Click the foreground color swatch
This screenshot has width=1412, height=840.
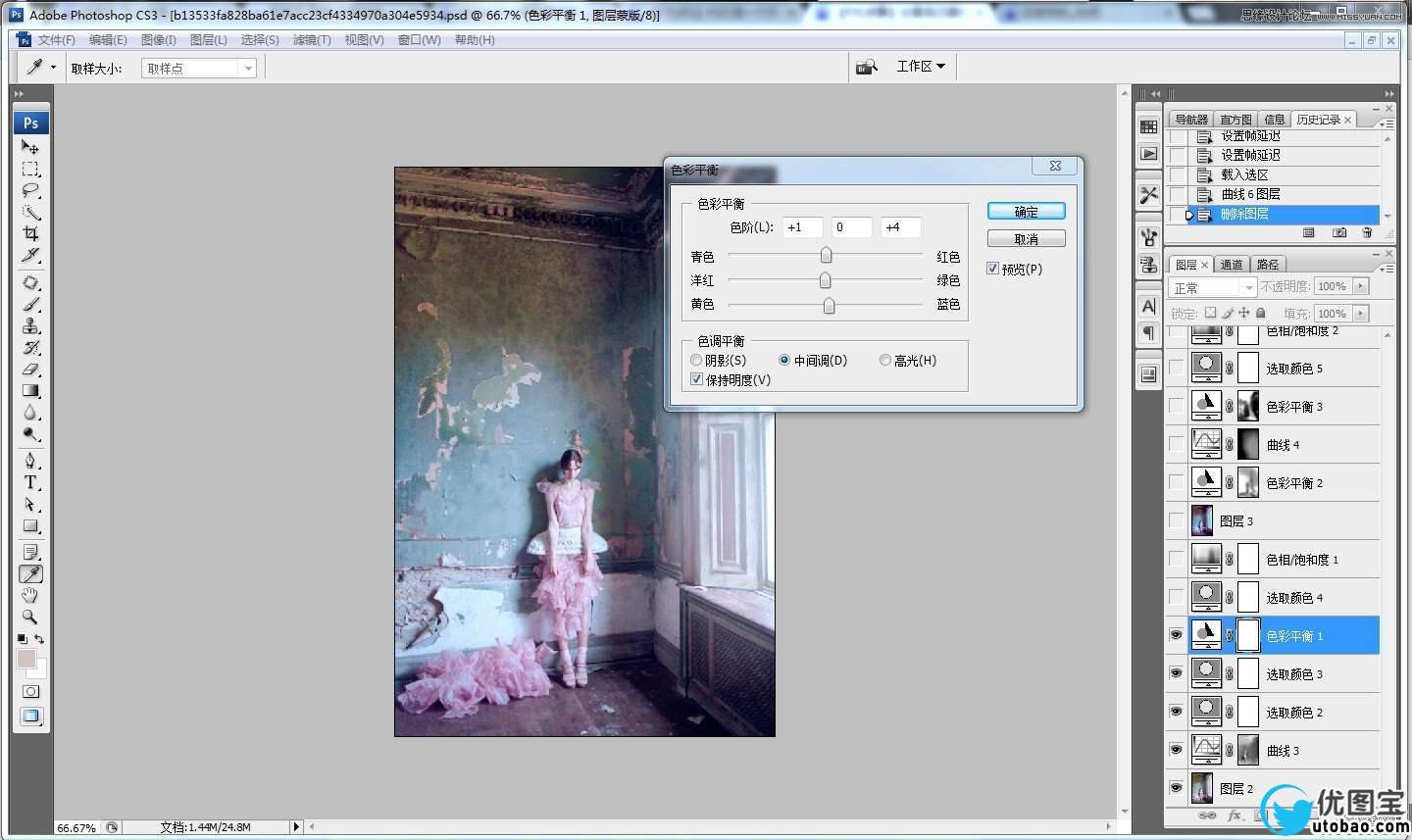[x=26, y=659]
